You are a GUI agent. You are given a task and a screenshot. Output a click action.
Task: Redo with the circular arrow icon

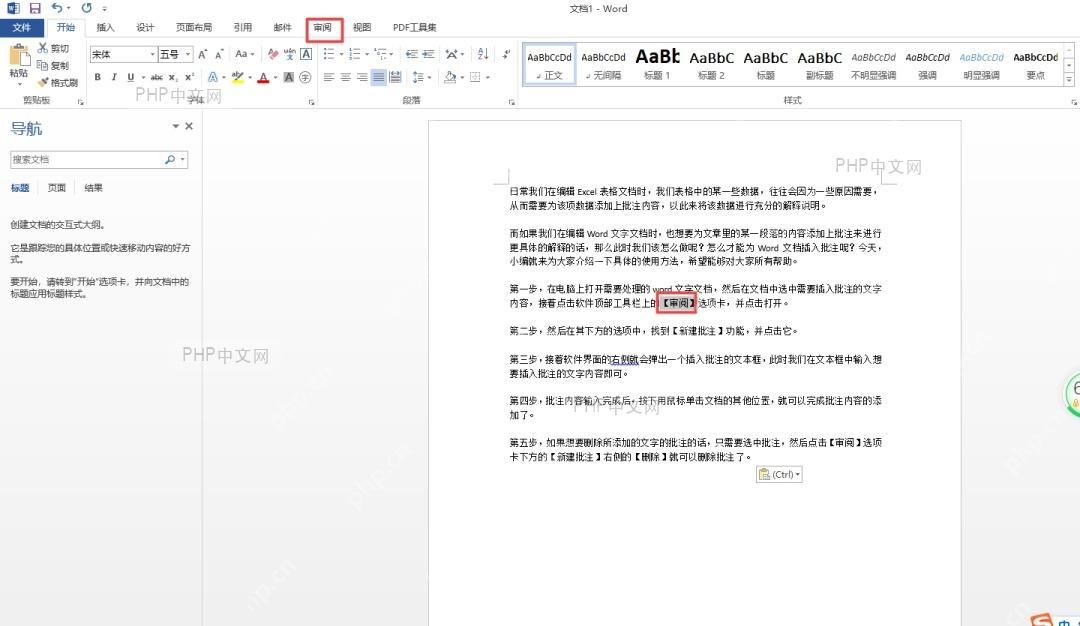point(87,8)
